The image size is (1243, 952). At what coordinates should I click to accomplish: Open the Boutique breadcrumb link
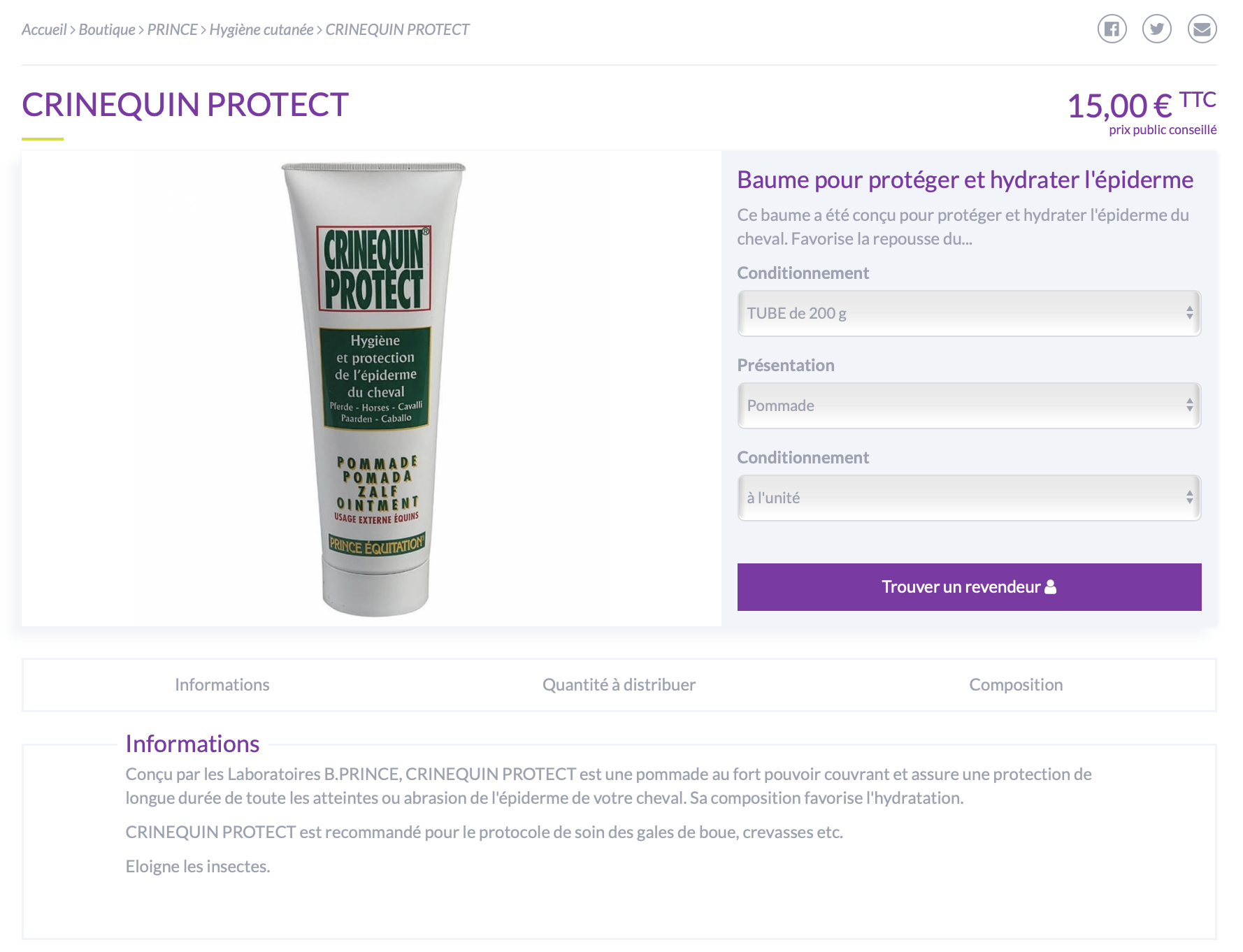pos(107,29)
